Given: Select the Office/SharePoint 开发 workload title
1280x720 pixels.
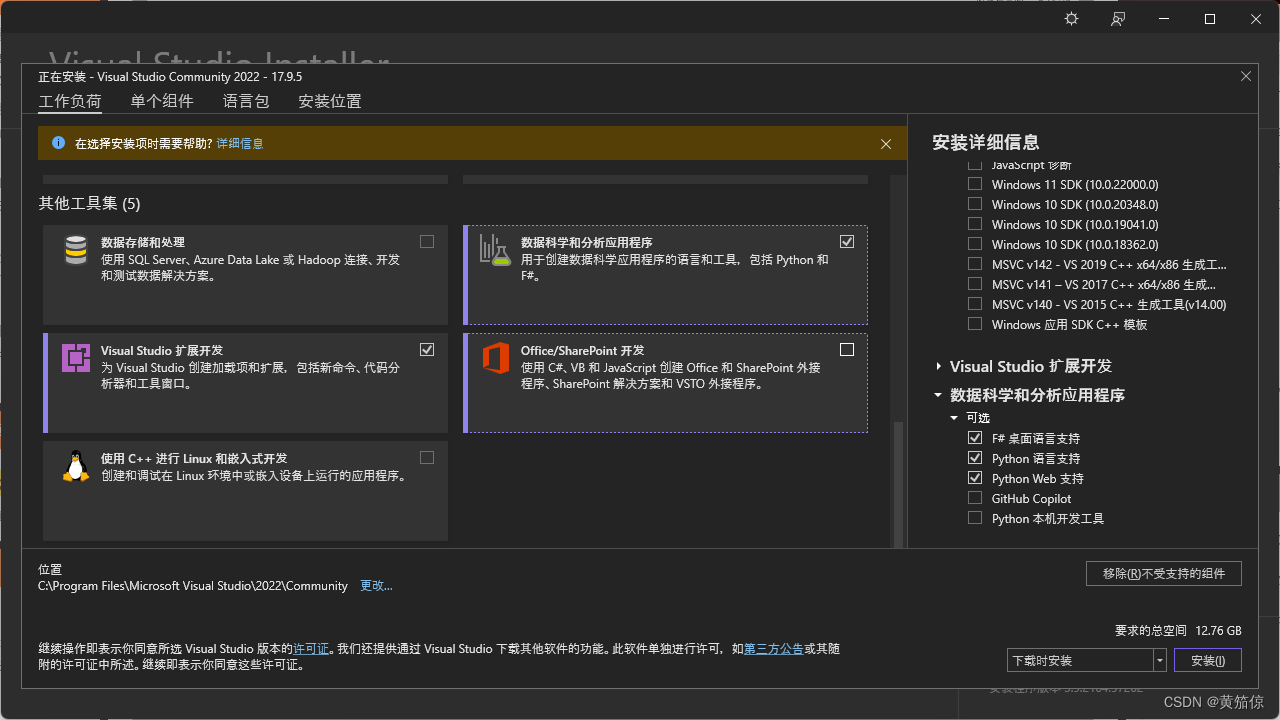Looking at the screenshot, I should [583, 350].
